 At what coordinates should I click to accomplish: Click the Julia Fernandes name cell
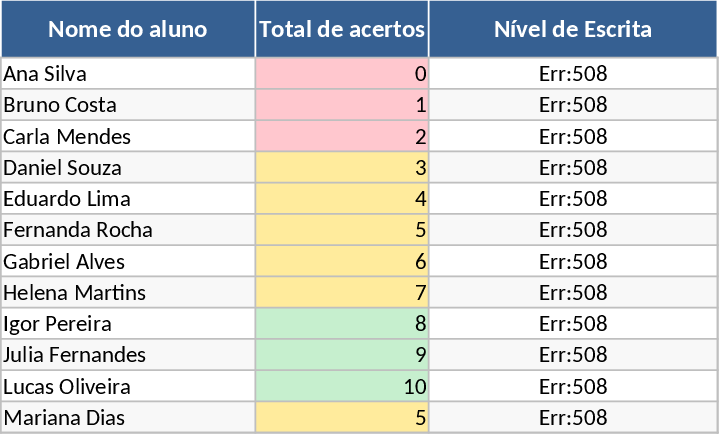pyautogui.click(x=128, y=355)
